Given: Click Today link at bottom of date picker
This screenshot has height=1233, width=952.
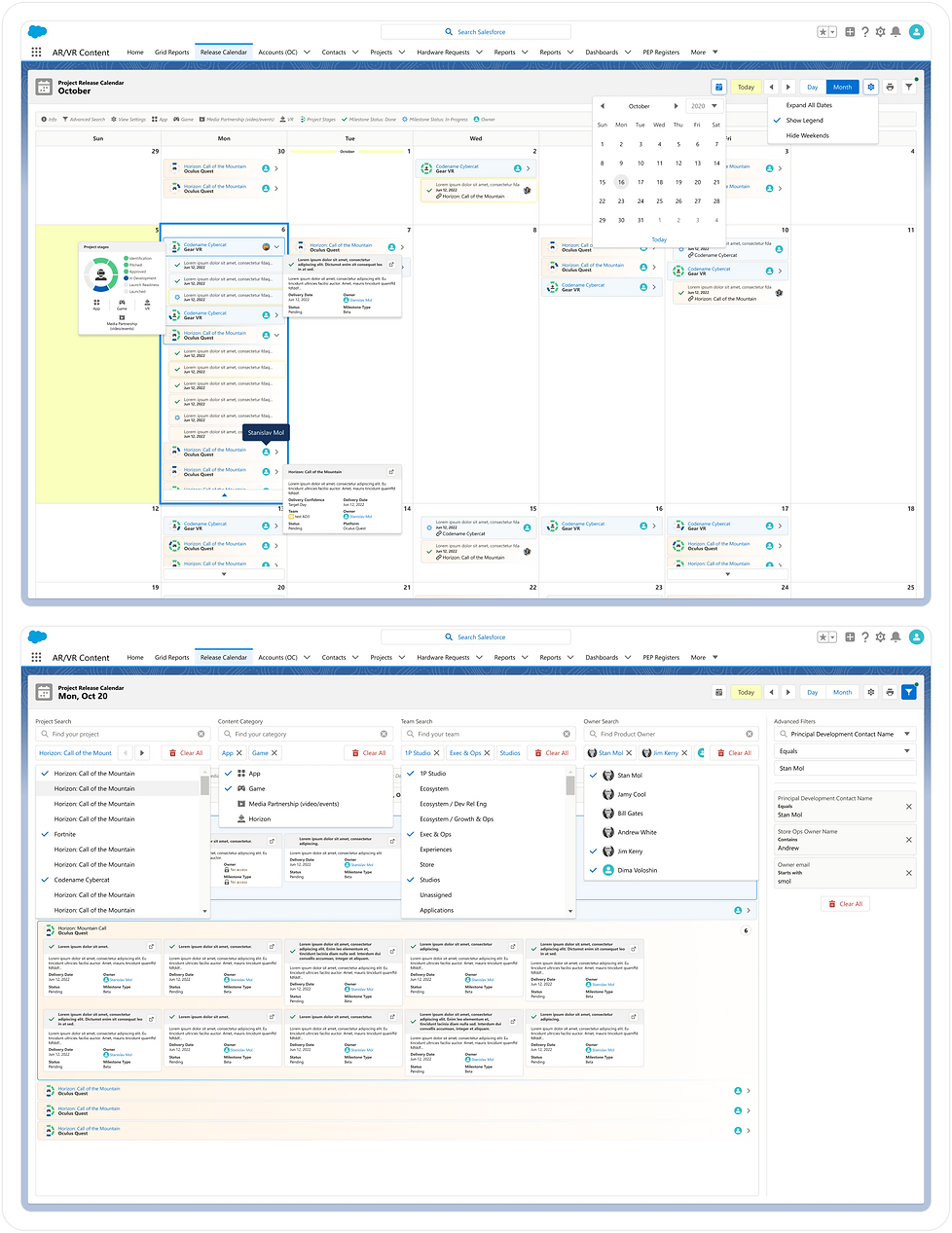Looking at the screenshot, I should [659, 239].
